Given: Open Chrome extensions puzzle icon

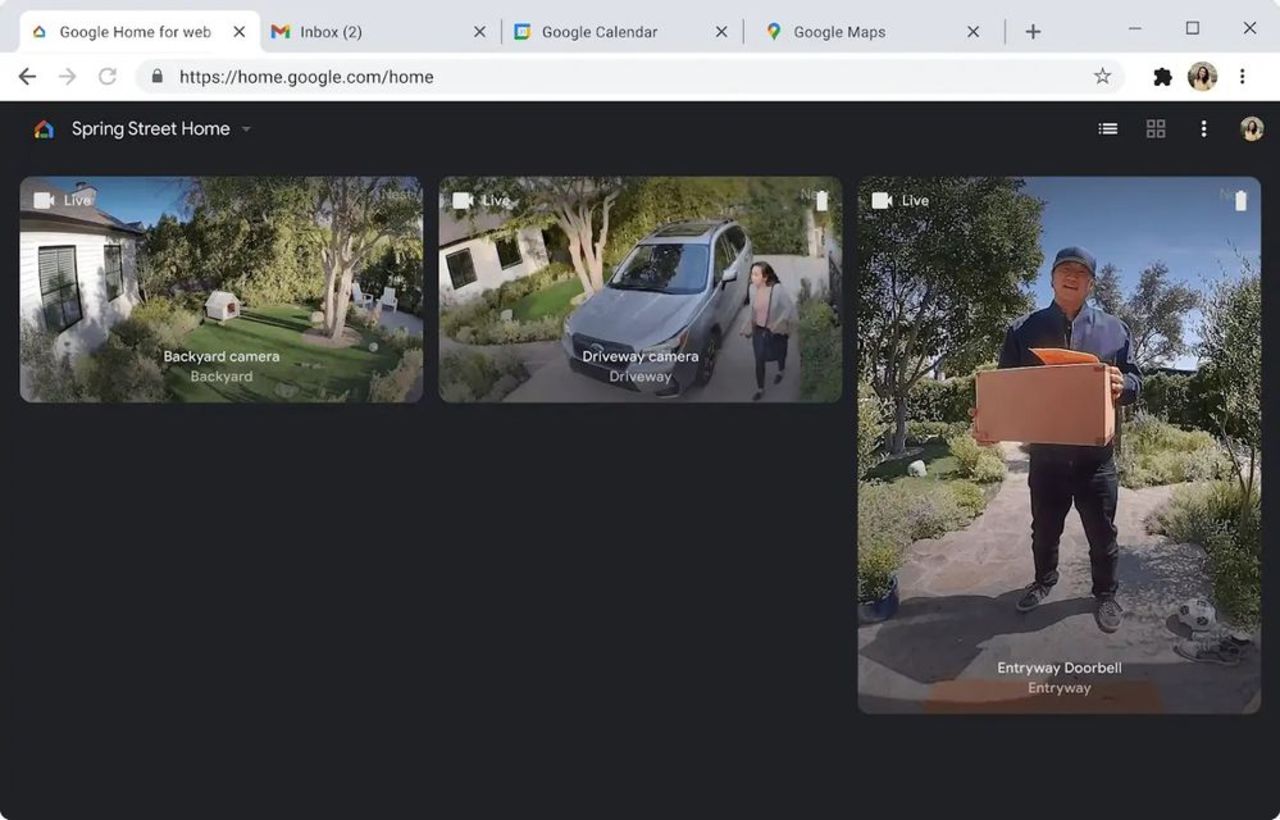Looking at the screenshot, I should tap(1162, 76).
